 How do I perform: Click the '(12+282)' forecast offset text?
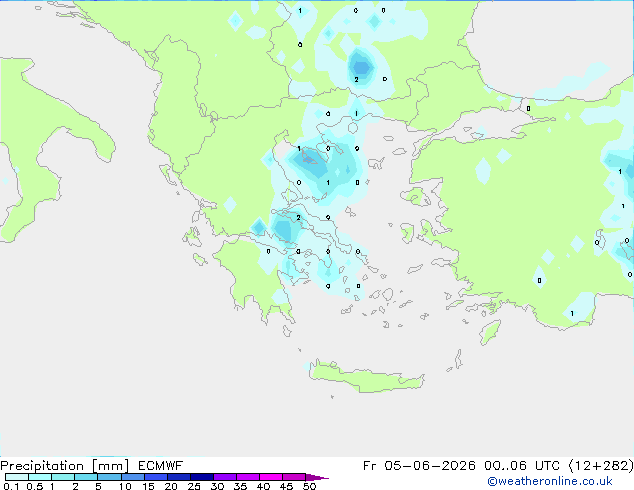[601, 466]
